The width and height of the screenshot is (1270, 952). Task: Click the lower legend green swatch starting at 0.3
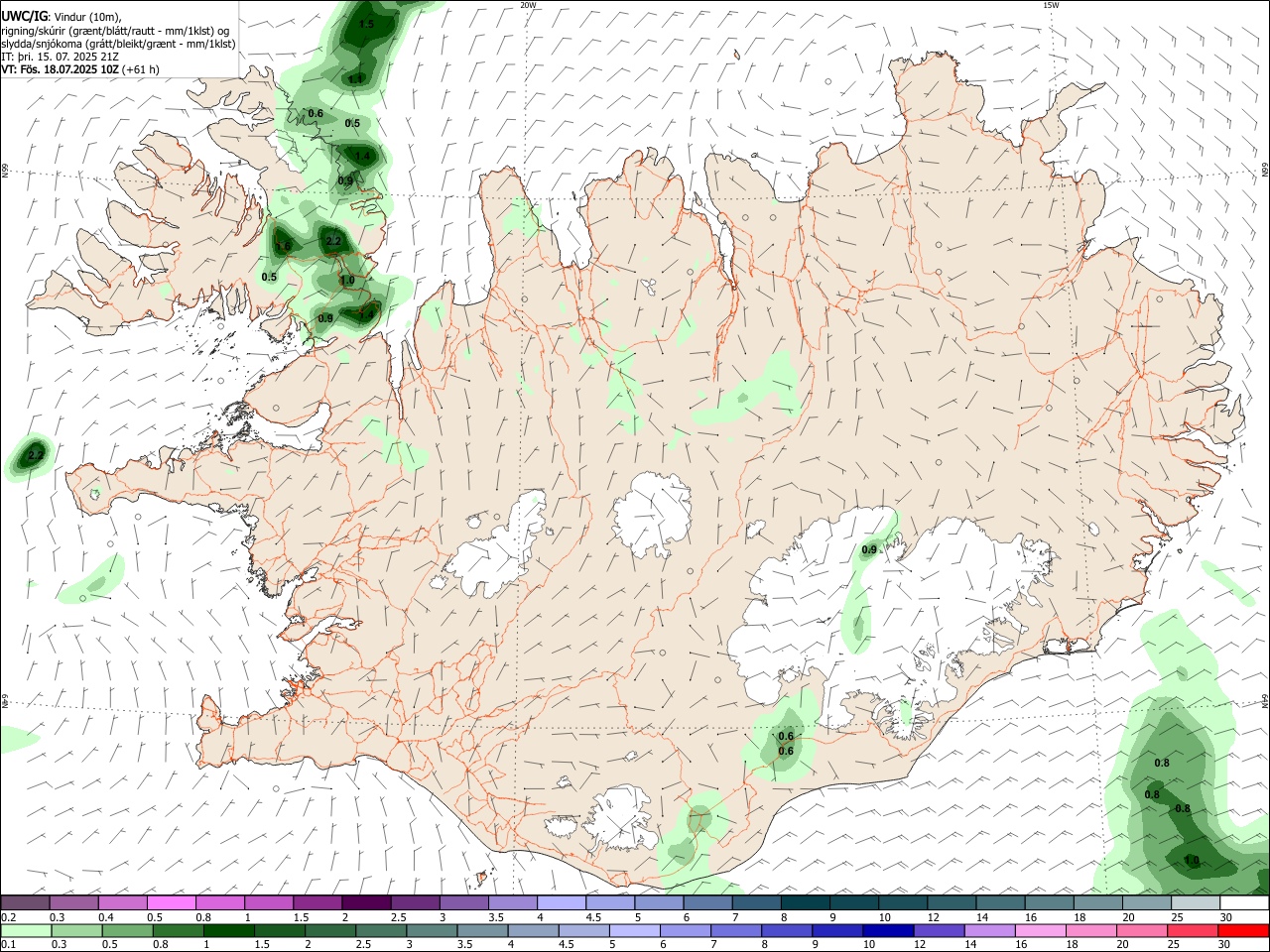point(75,930)
